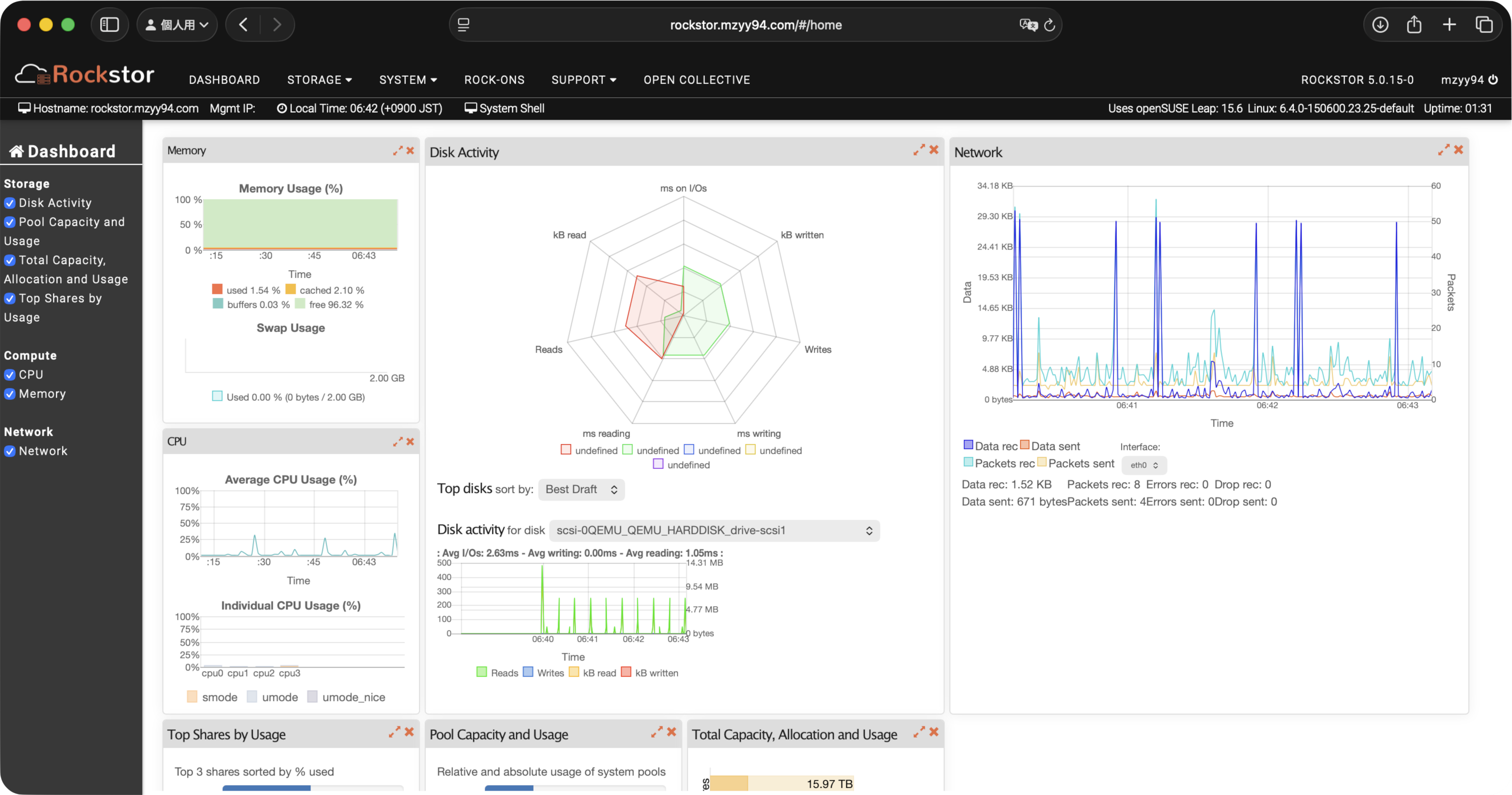Disable the CPU checkbox under Compute
The width and height of the screenshot is (1512, 795).
[x=10, y=375]
